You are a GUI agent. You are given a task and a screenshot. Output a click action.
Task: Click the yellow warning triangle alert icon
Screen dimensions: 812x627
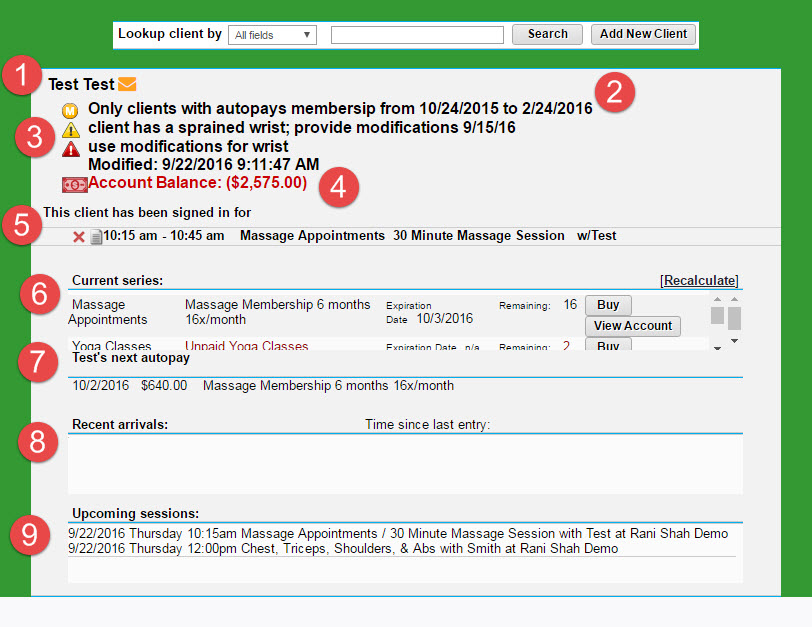pos(71,130)
